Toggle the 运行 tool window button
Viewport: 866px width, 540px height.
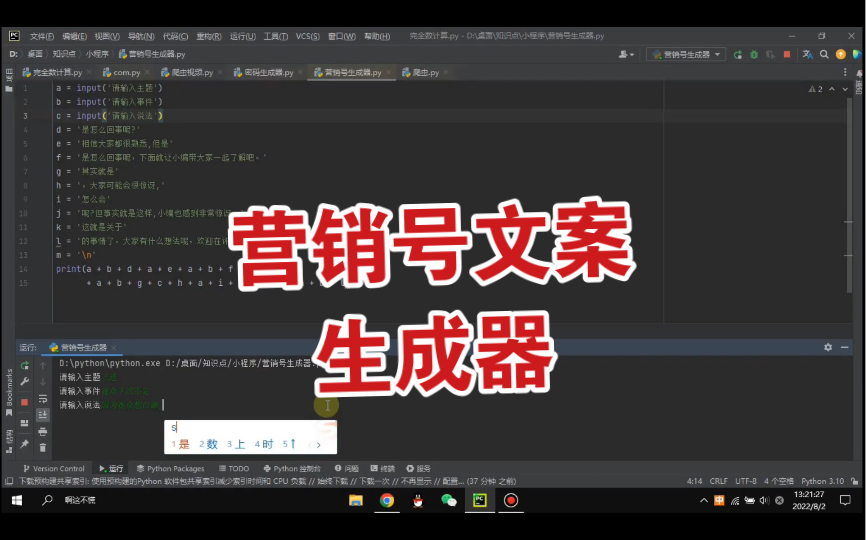coord(111,468)
